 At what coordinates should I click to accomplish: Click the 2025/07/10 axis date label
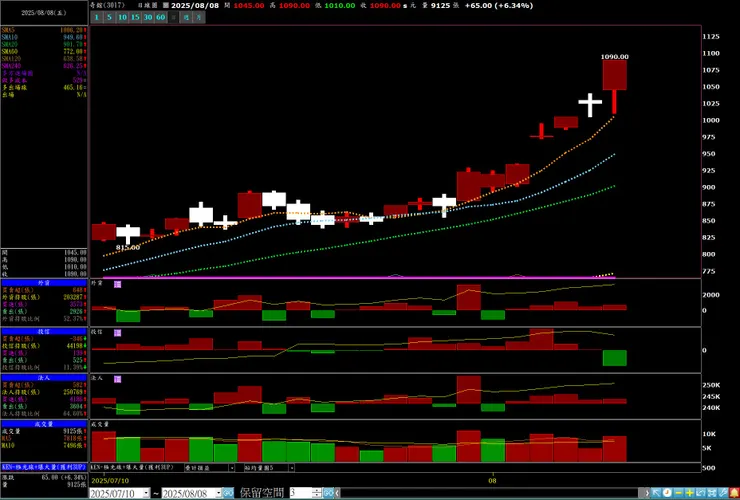pyautogui.click(x=110, y=481)
